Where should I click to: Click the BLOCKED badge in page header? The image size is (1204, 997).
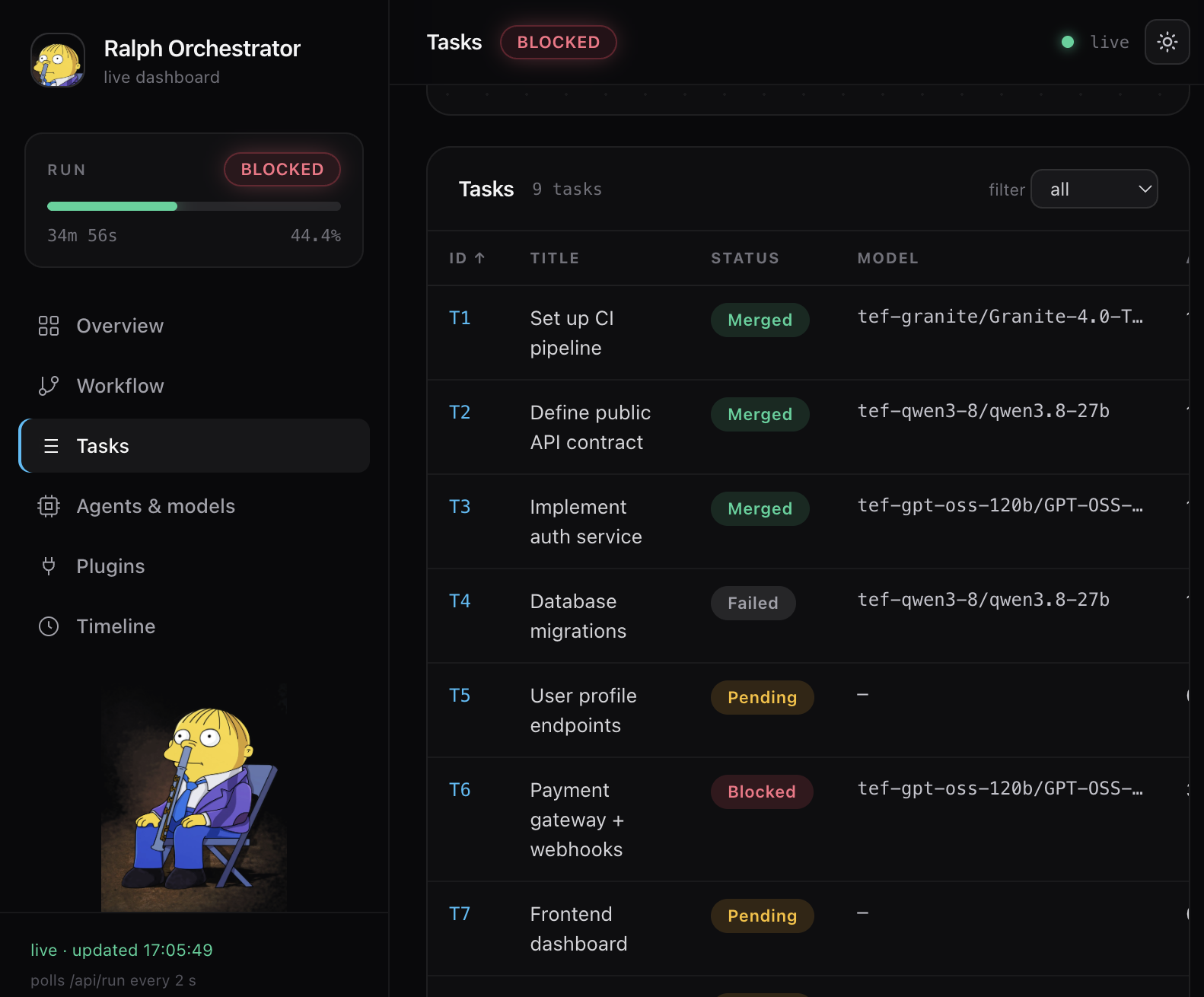pyautogui.click(x=559, y=42)
